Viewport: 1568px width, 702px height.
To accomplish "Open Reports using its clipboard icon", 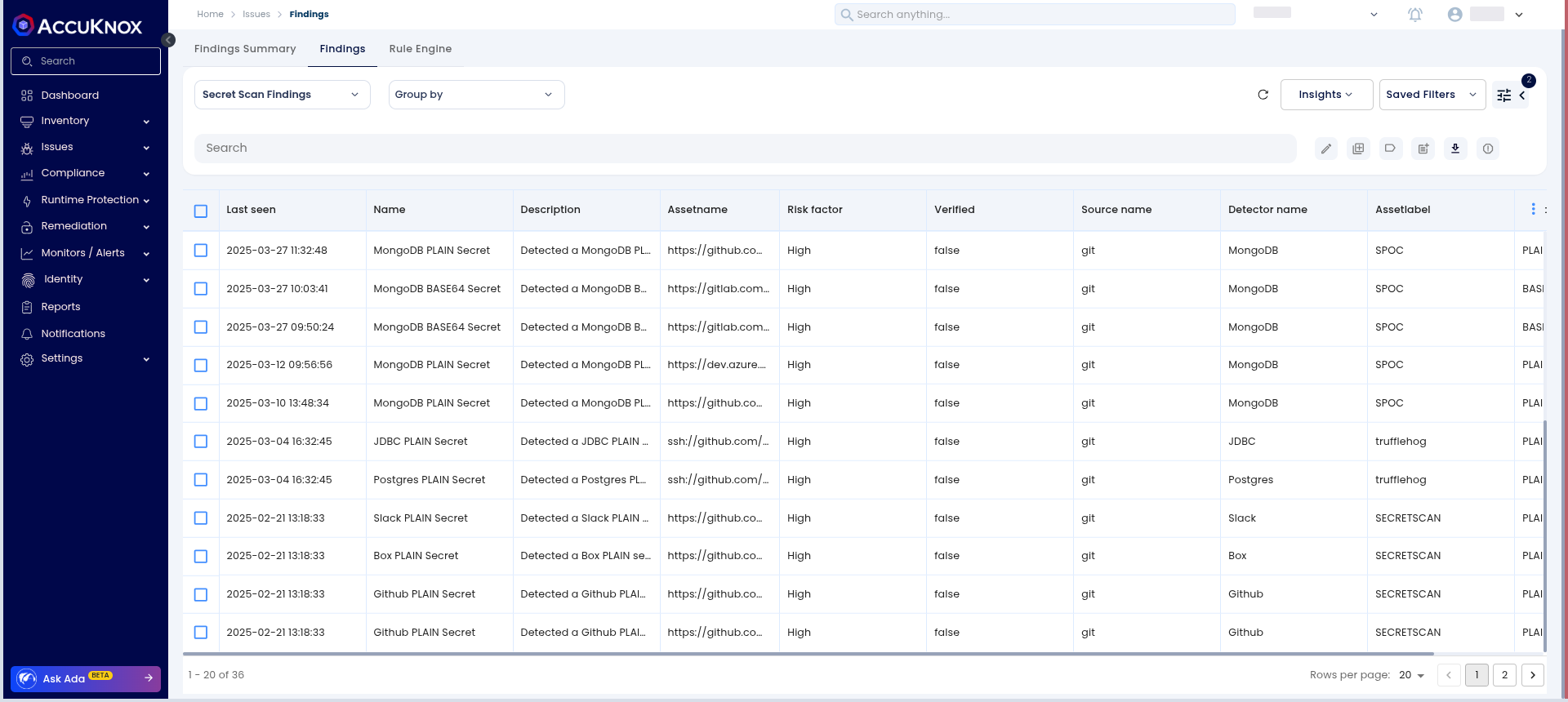I will coord(27,308).
